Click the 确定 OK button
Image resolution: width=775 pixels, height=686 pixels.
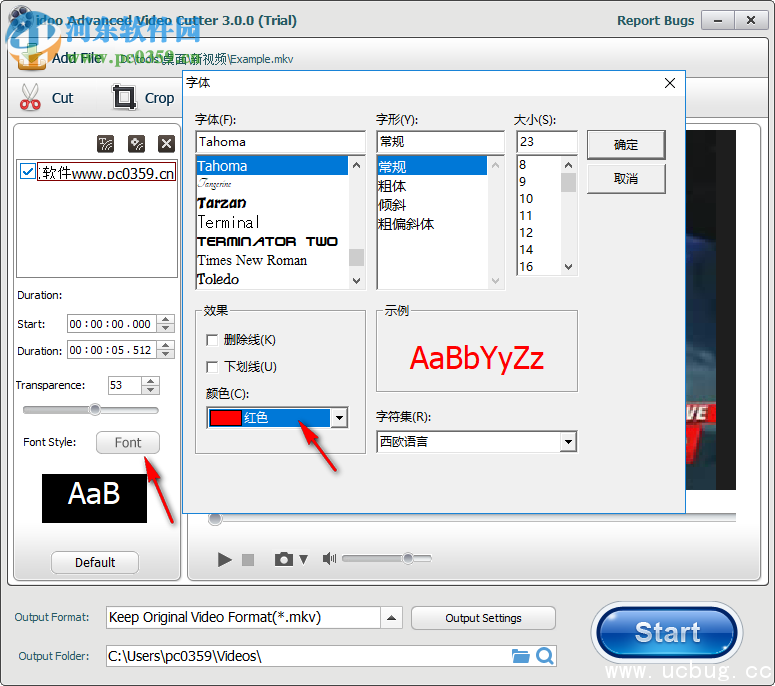pyautogui.click(x=626, y=145)
